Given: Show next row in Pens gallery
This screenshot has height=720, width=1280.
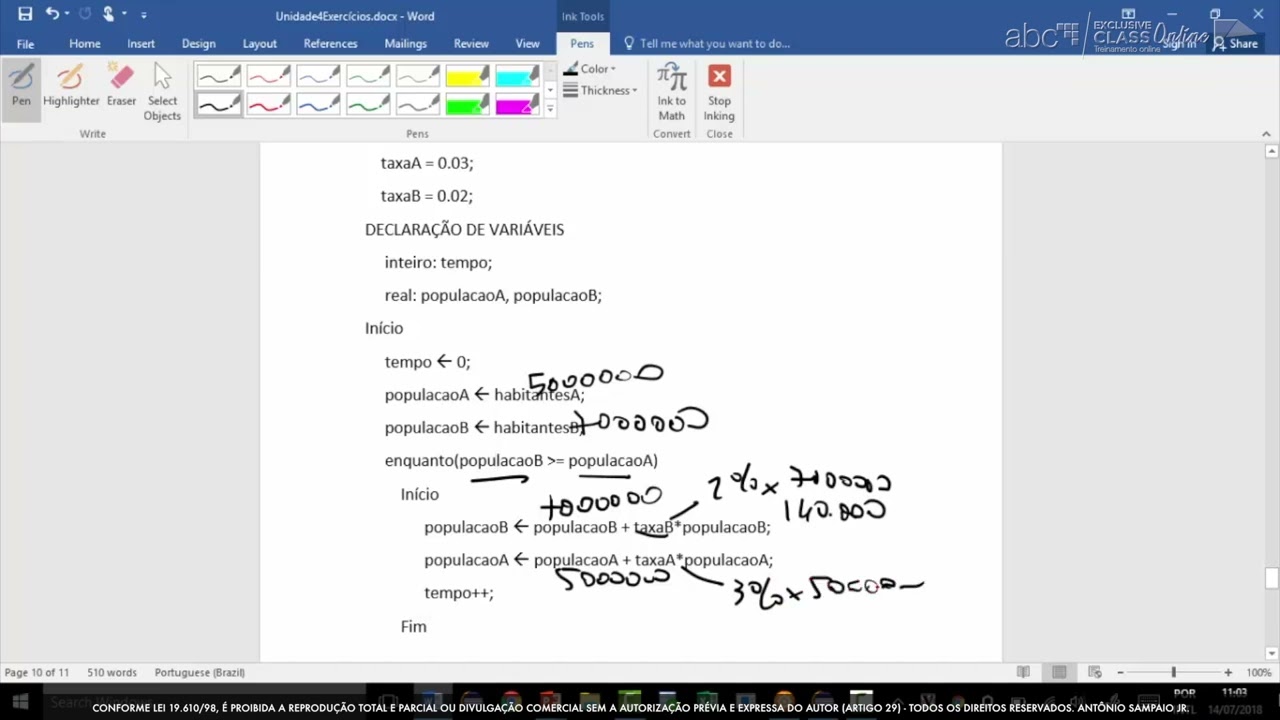Looking at the screenshot, I should [550, 91].
